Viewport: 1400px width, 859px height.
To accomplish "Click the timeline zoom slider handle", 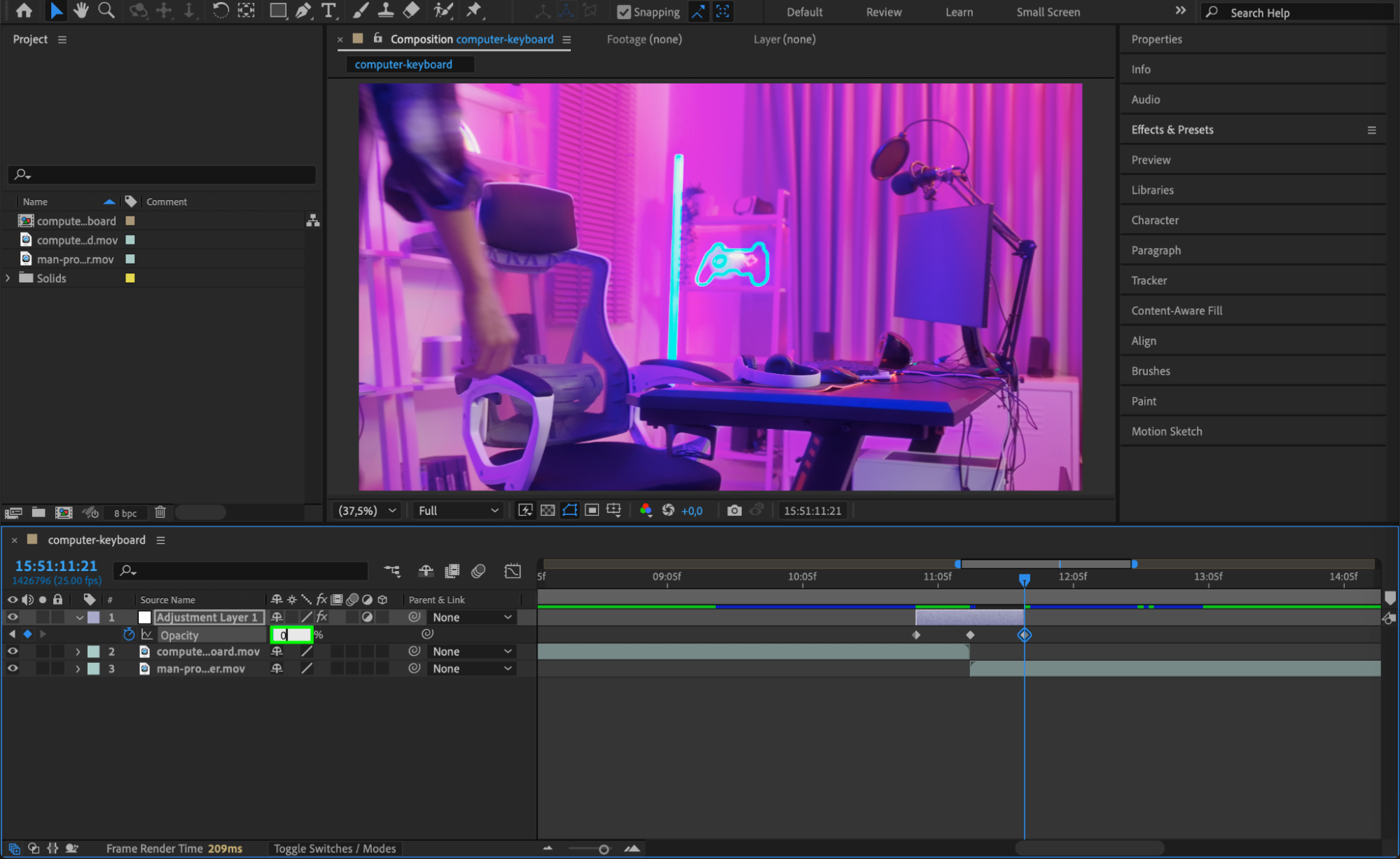I will pyautogui.click(x=603, y=849).
